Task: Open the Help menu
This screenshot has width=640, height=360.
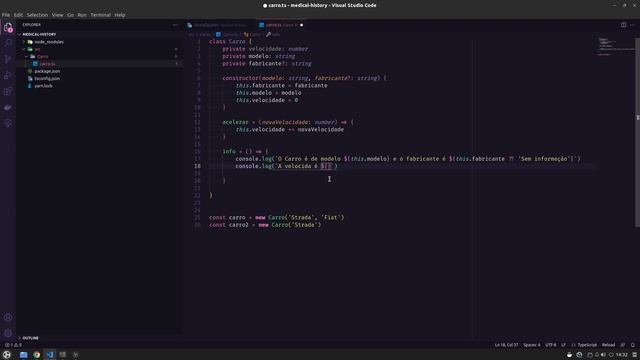Action: (x=120, y=15)
